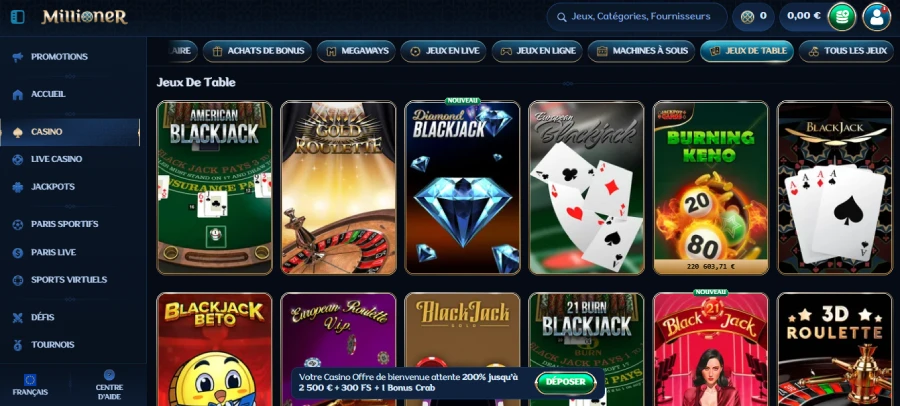Click the Accueil home icon
This screenshot has height=406, width=900.
click(18, 94)
